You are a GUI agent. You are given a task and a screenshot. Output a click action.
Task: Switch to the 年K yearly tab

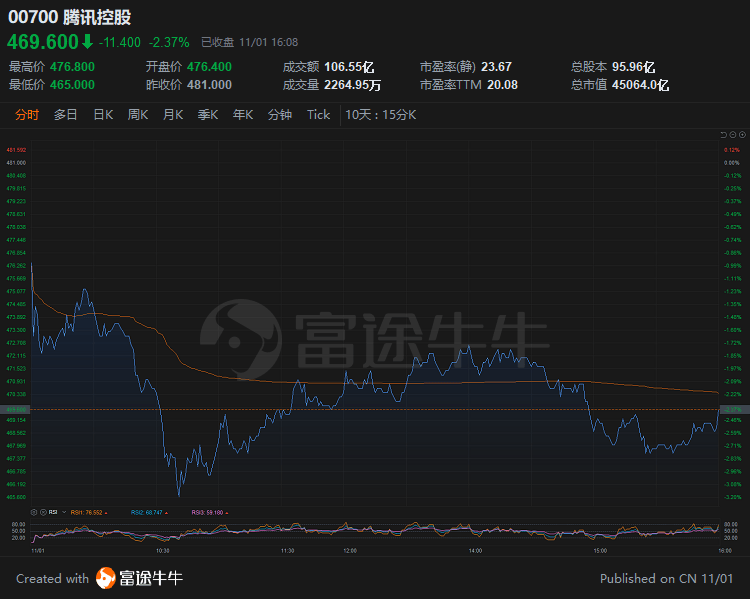click(243, 115)
